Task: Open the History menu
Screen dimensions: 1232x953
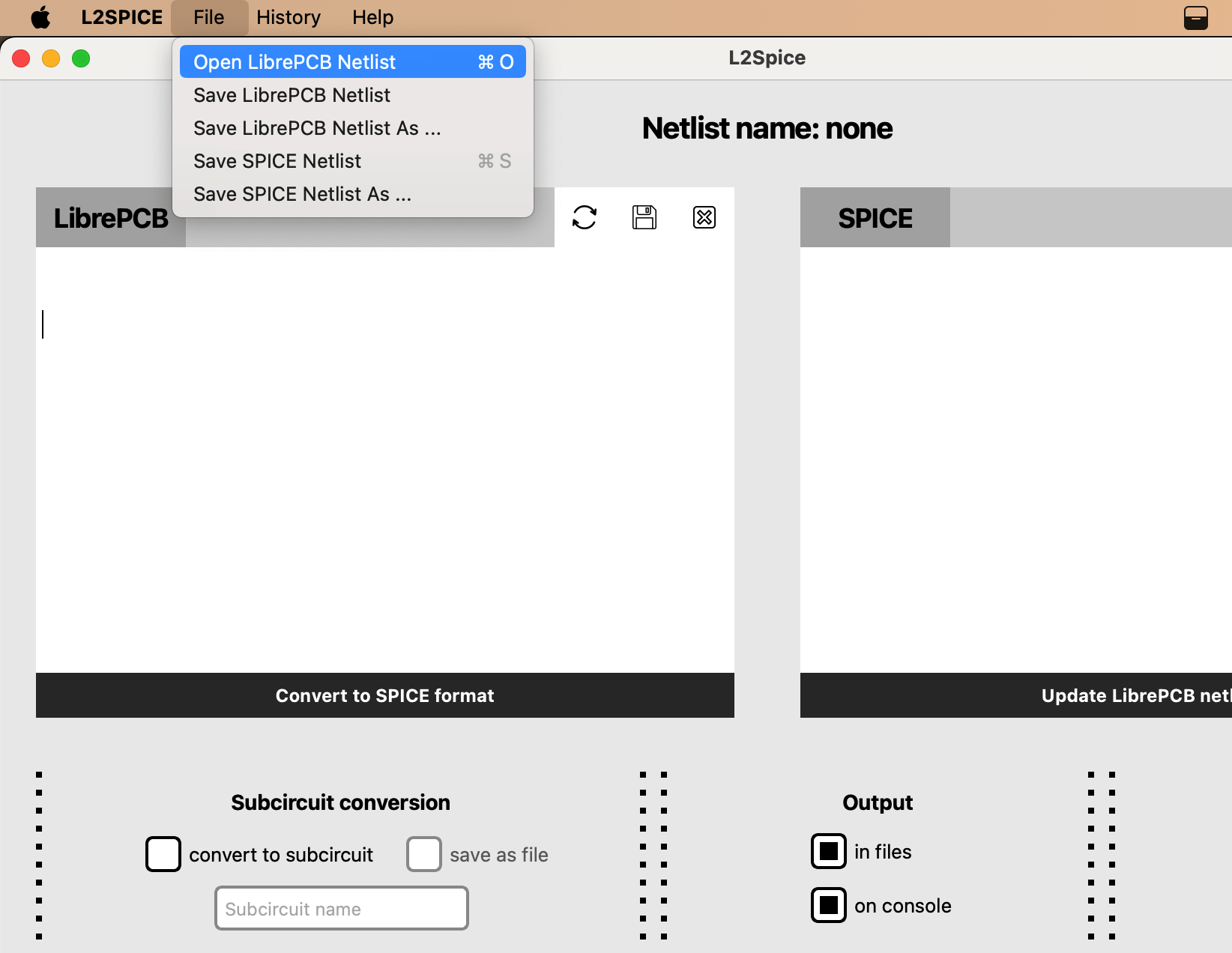Action: tap(289, 17)
